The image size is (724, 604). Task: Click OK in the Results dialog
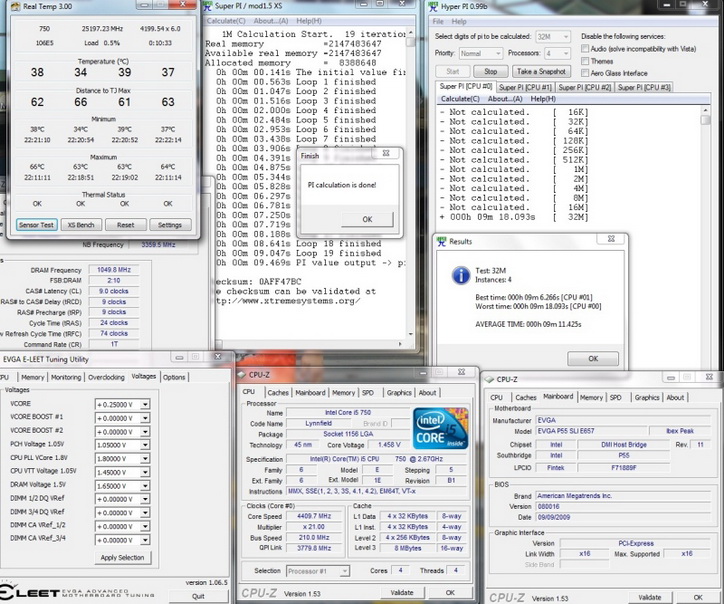[593, 359]
